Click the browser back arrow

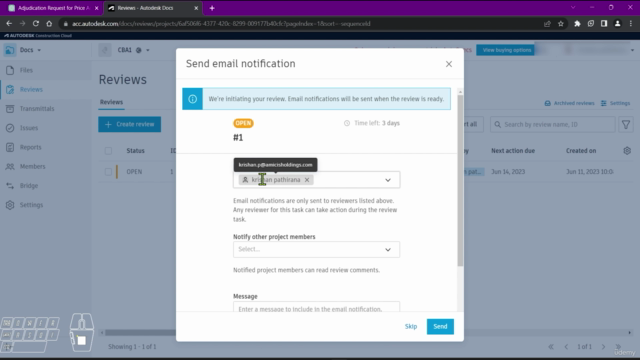point(9,24)
